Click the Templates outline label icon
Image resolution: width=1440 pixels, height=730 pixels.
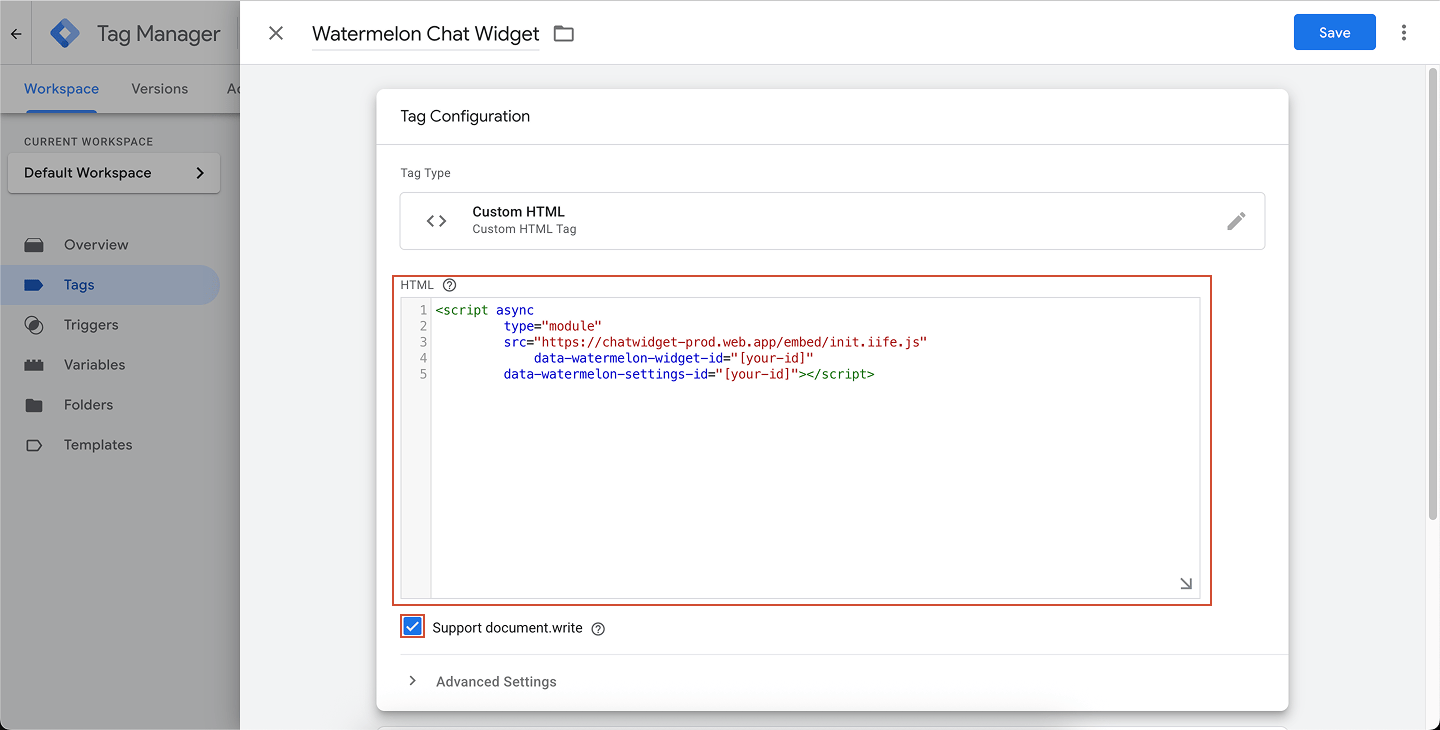pos(34,445)
